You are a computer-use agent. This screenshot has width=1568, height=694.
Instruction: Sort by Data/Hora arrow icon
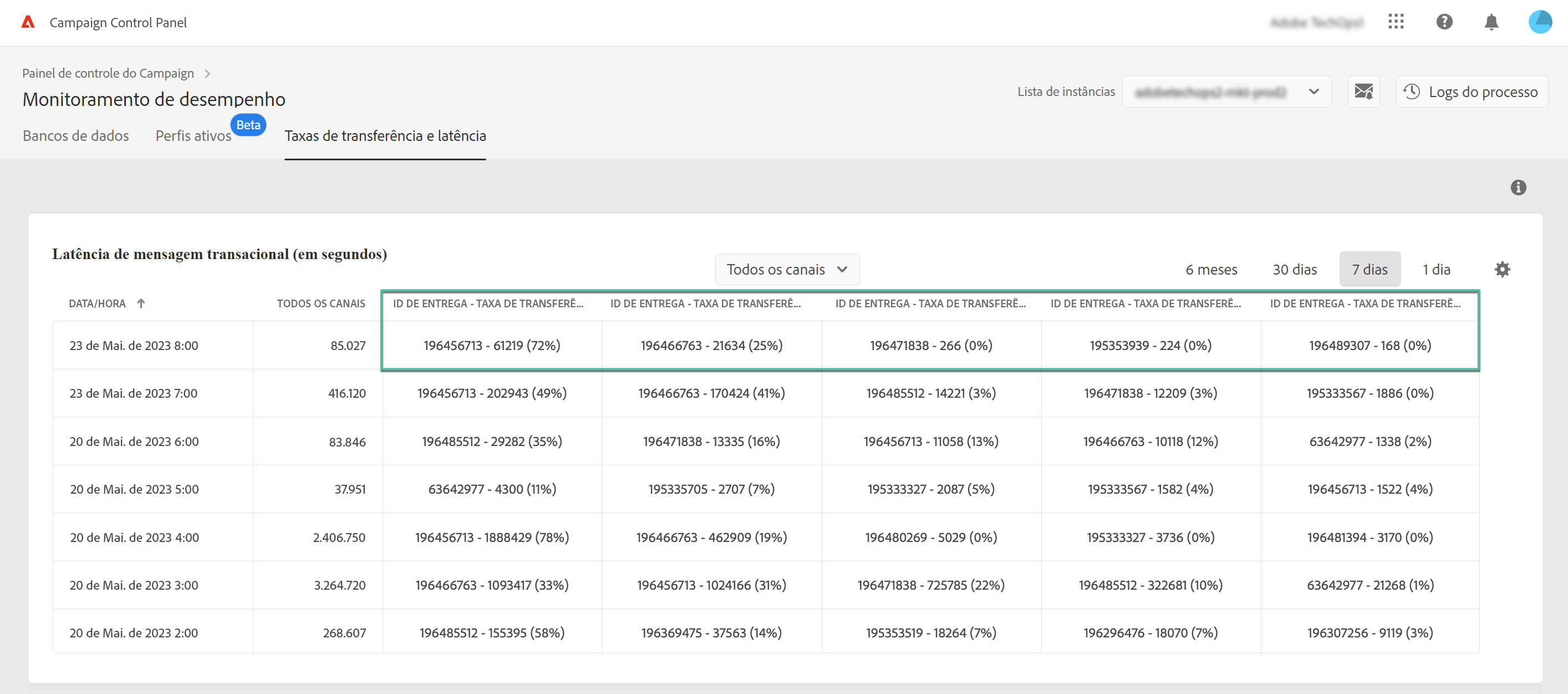click(141, 304)
